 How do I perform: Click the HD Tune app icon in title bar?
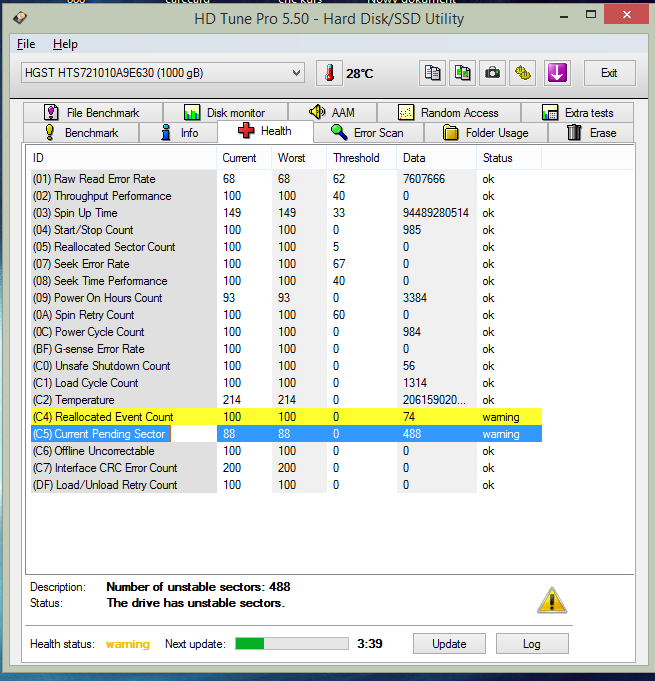(x=20, y=18)
